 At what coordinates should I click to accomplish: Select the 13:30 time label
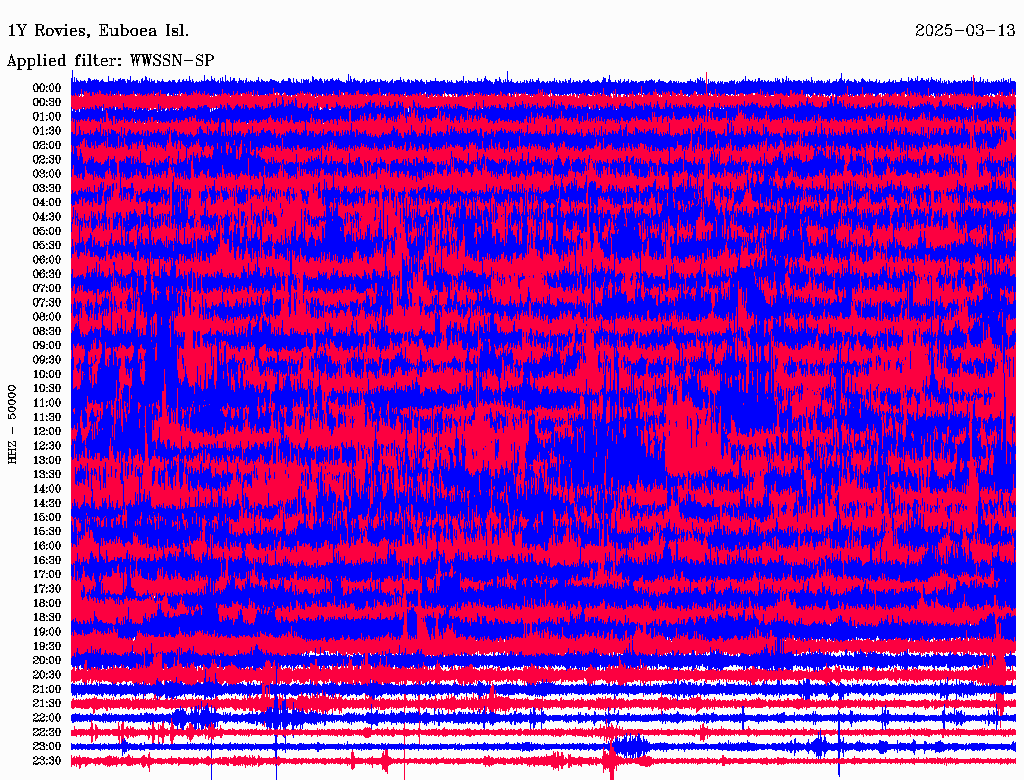tap(47, 474)
